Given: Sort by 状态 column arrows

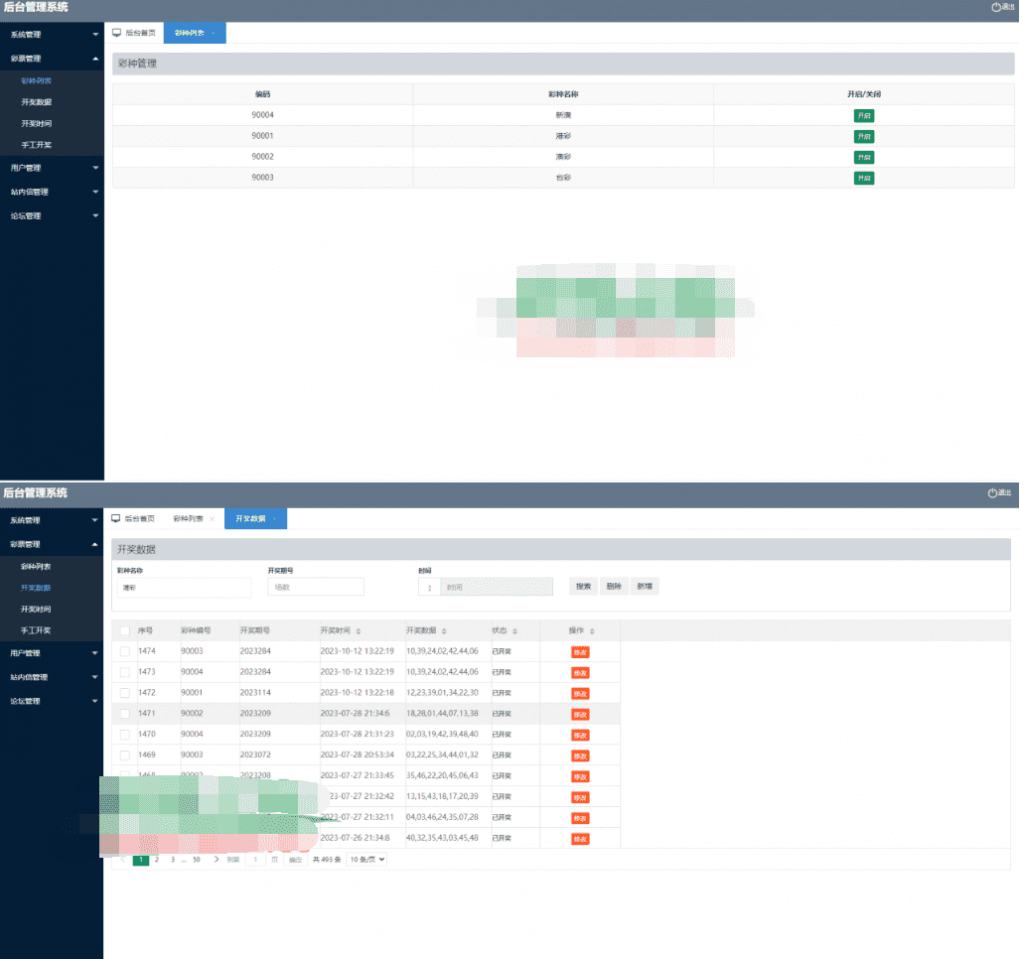Looking at the screenshot, I should (515, 631).
